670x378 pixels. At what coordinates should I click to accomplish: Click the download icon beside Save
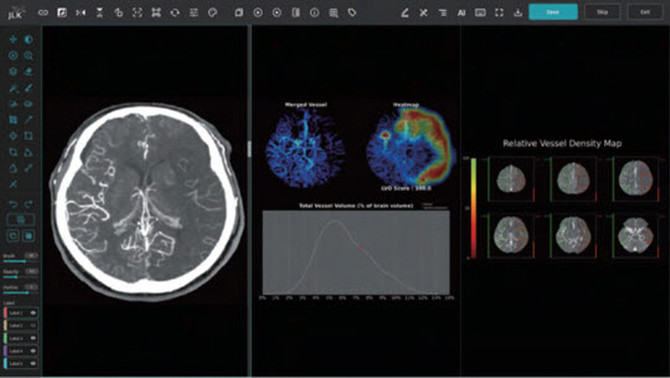click(518, 13)
